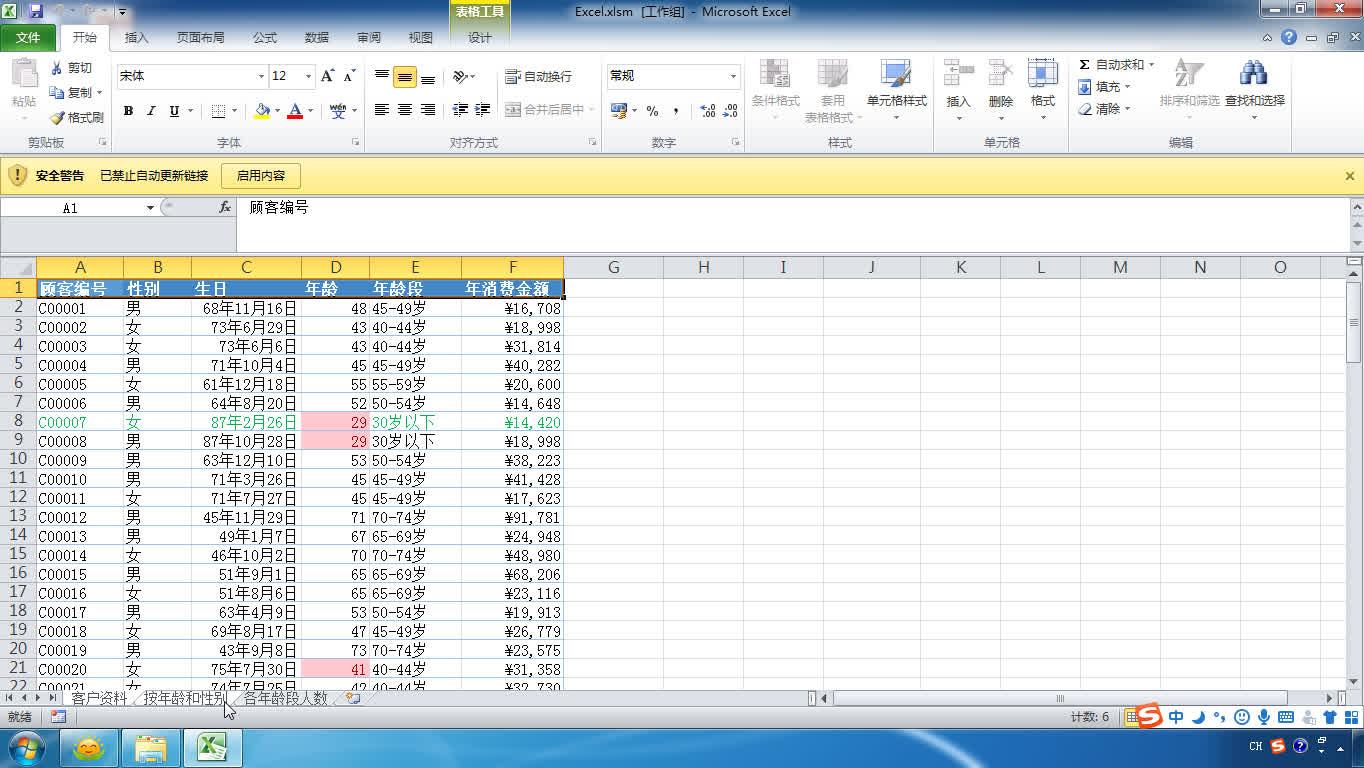This screenshot has height=768, width=1364.
Task: Click increase decimal places icon
Action: pos(707,111)
